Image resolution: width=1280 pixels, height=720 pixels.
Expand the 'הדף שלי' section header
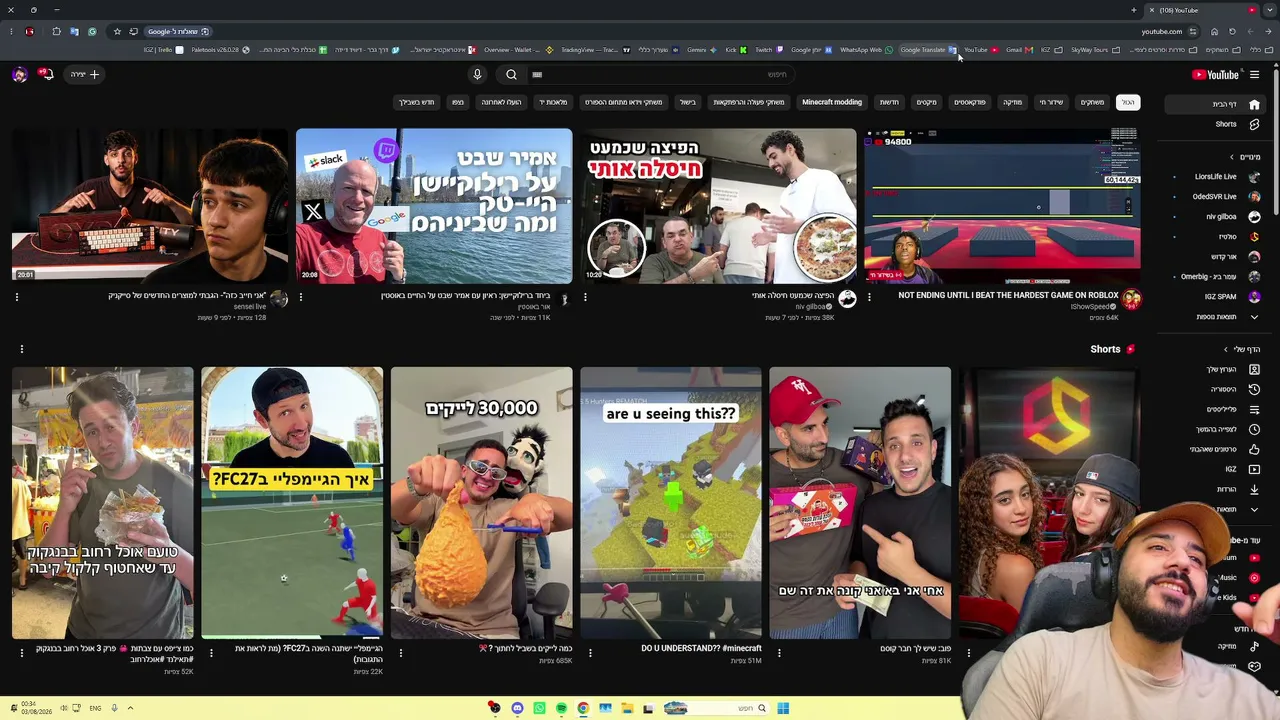[1242, 349]
